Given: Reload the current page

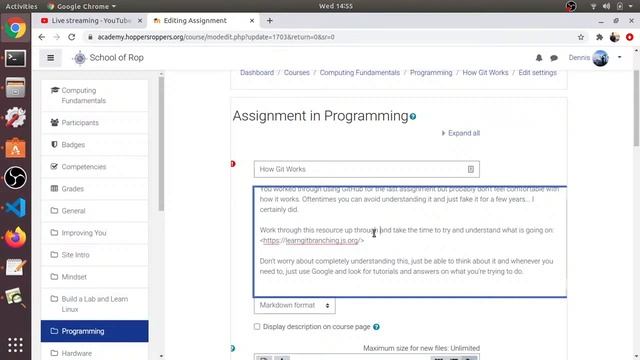Looking at the screenshot, I should 72,37.
